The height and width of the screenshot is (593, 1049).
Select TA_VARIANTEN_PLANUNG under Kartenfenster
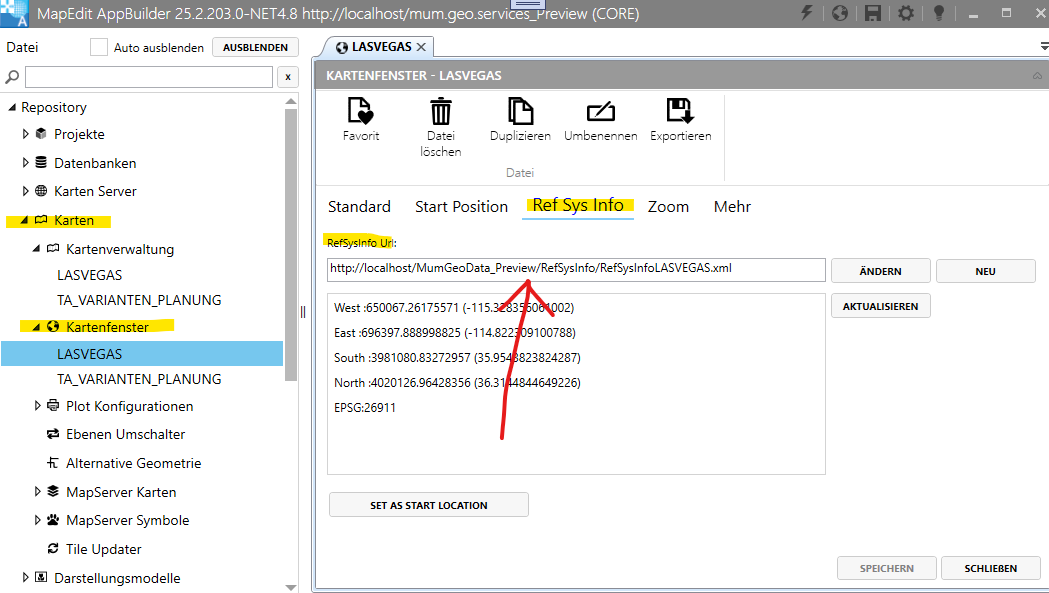139,379
